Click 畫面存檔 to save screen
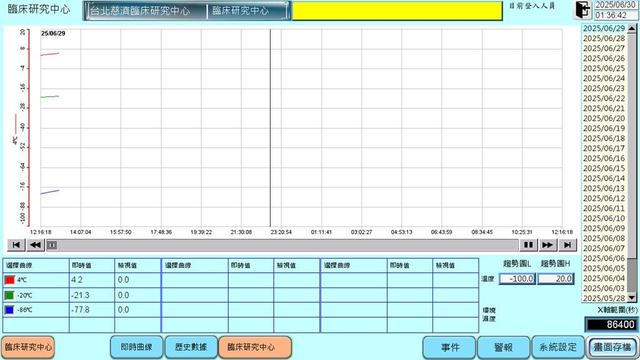The width and height of the screenshot is (640, 360). click(x=612, y=347)
